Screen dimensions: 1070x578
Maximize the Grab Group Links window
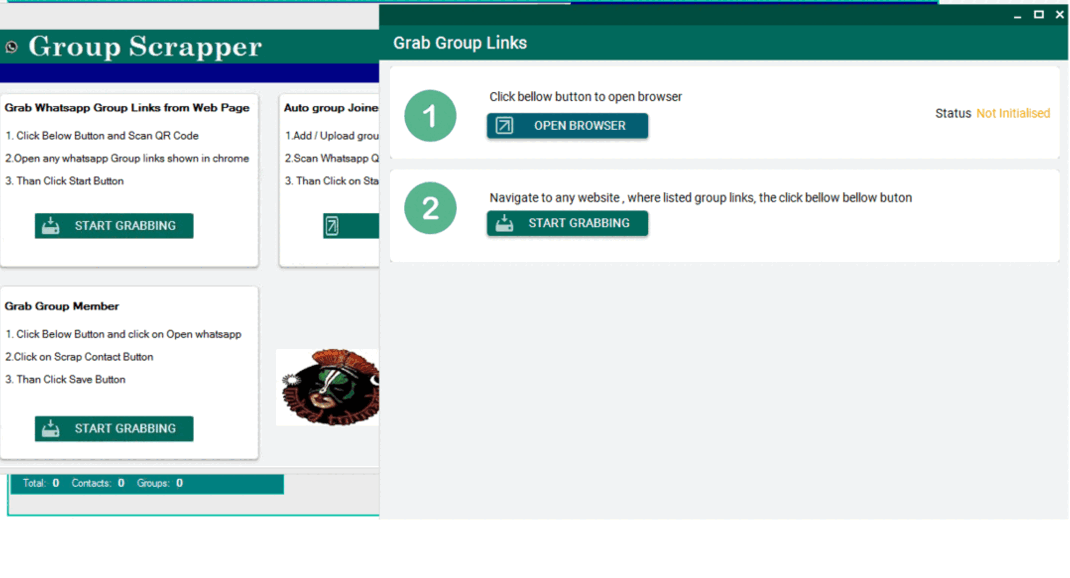tap(1039, 14)
